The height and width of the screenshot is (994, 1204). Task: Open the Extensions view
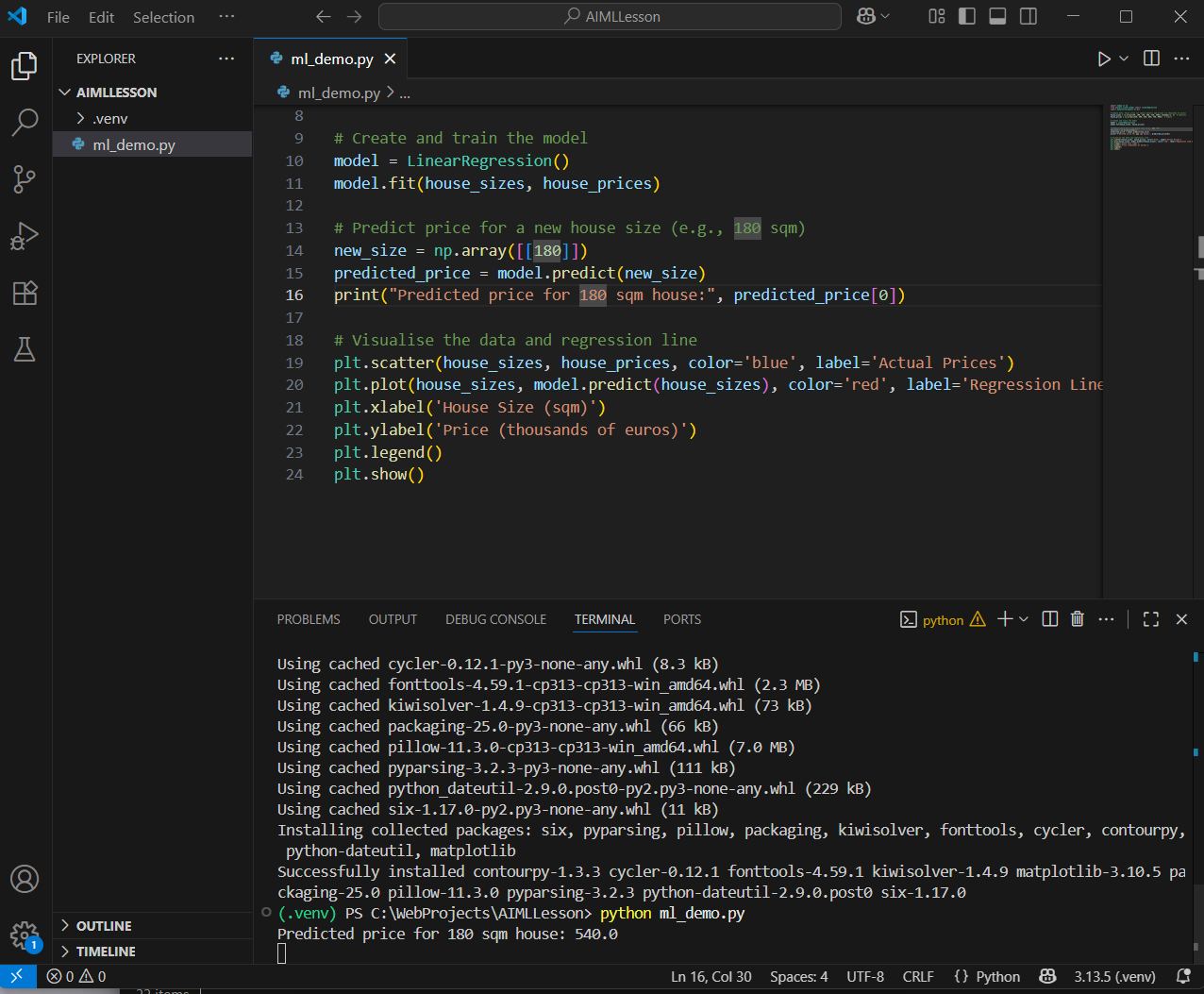[x=25, y=293]
